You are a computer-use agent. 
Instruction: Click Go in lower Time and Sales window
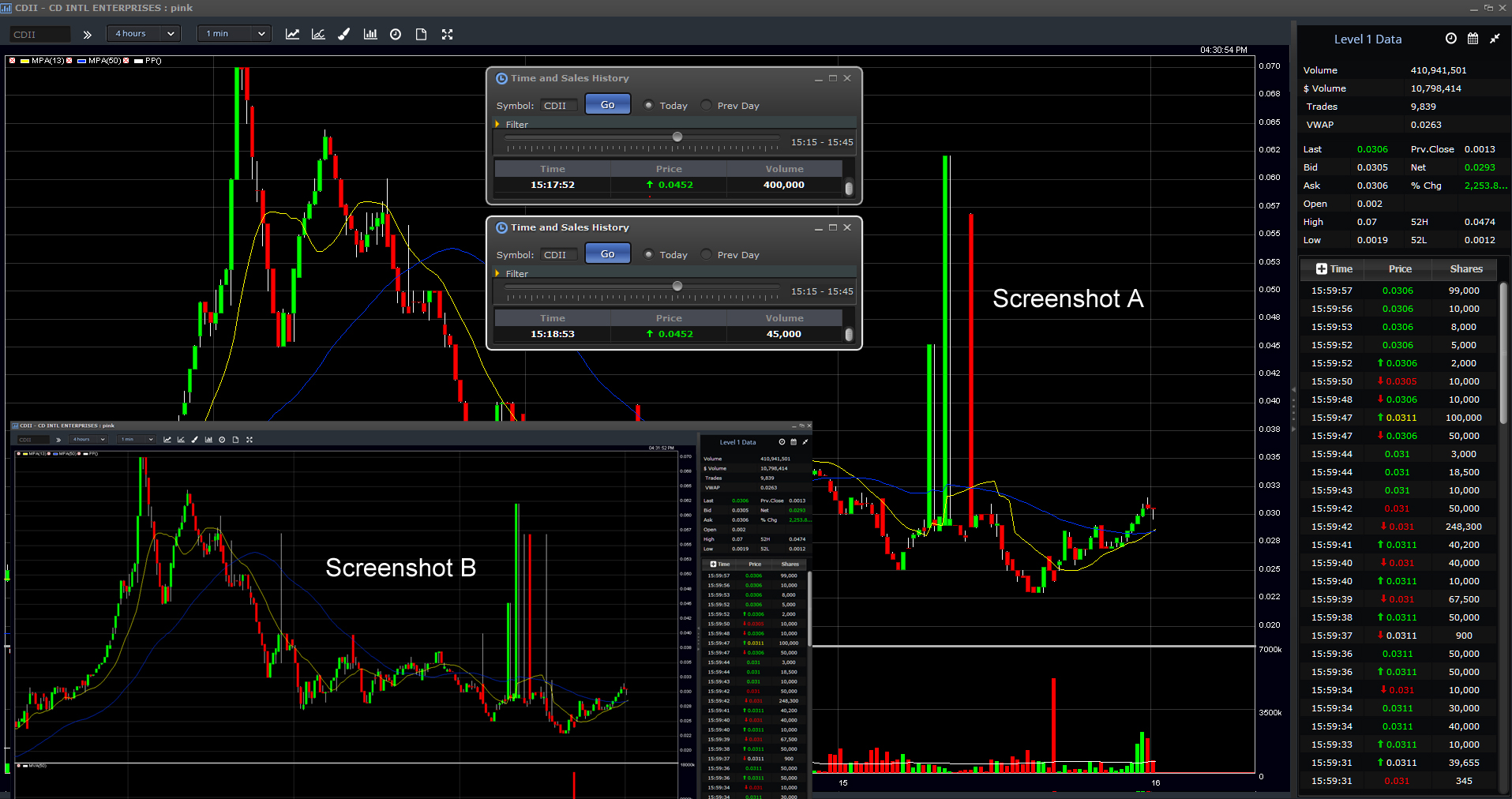[608, 253]
